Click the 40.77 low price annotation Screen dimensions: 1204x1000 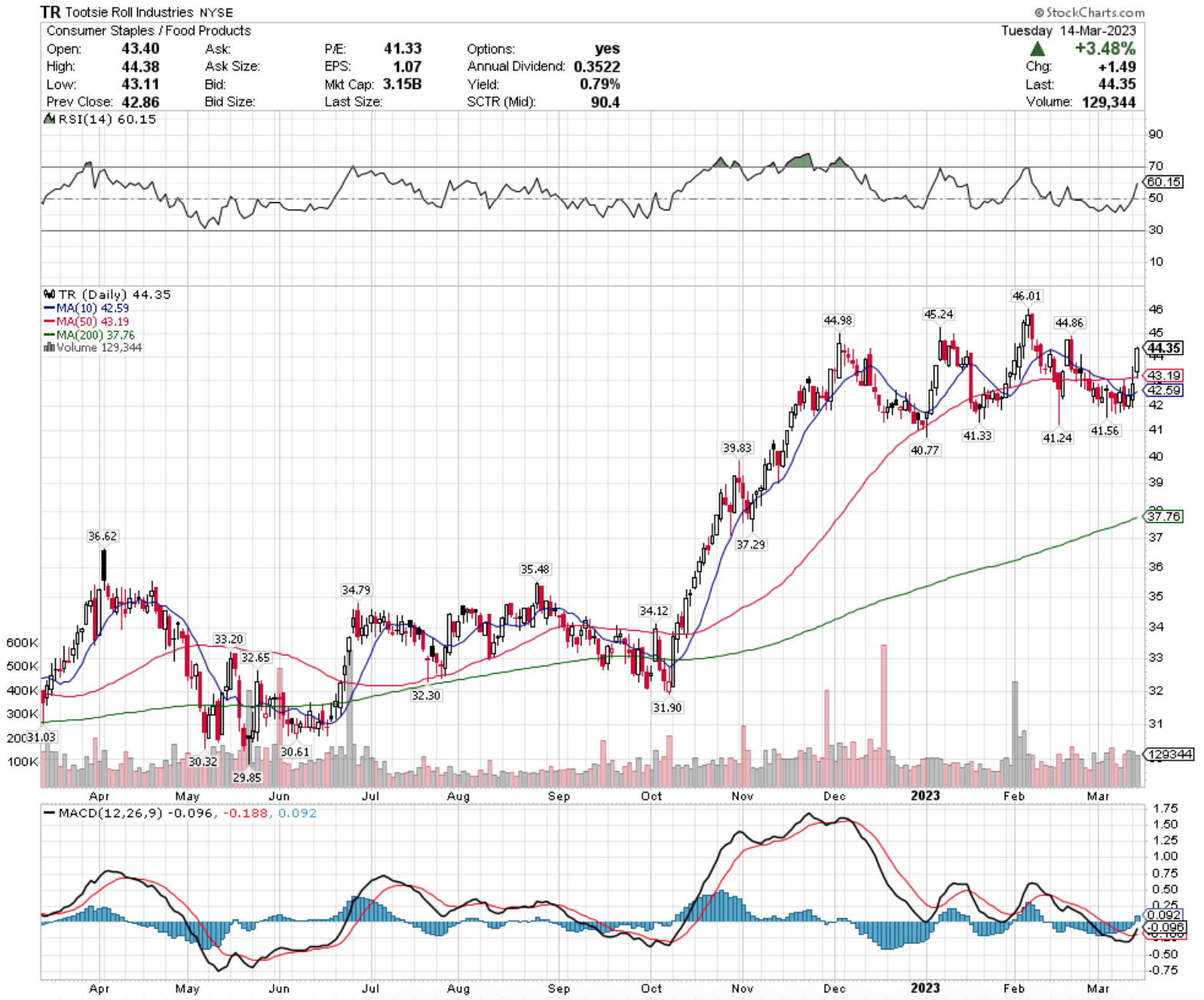924,450
